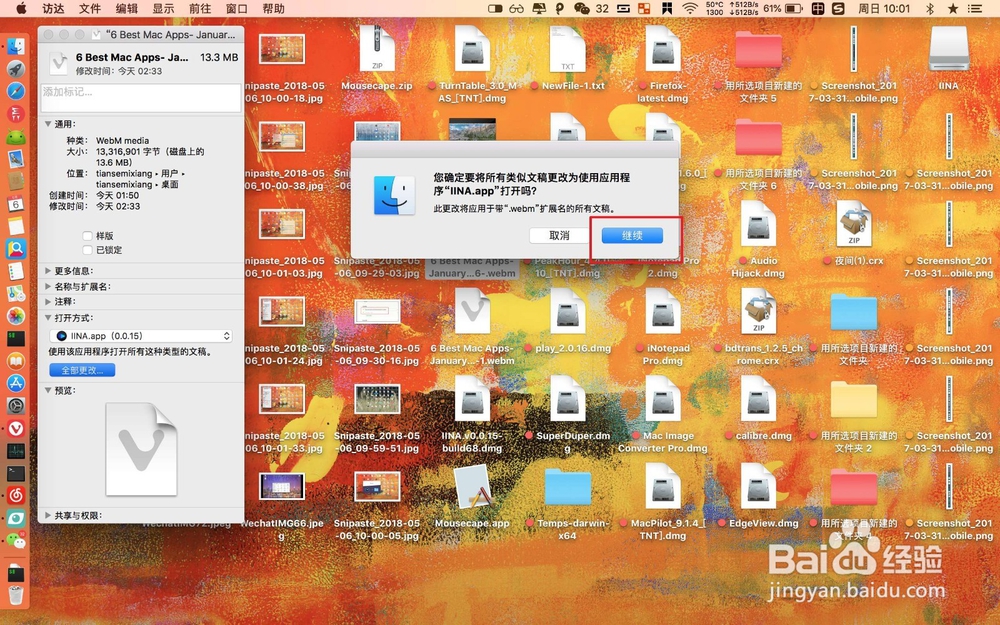Click the glasses icon in the menu bar

516,8
